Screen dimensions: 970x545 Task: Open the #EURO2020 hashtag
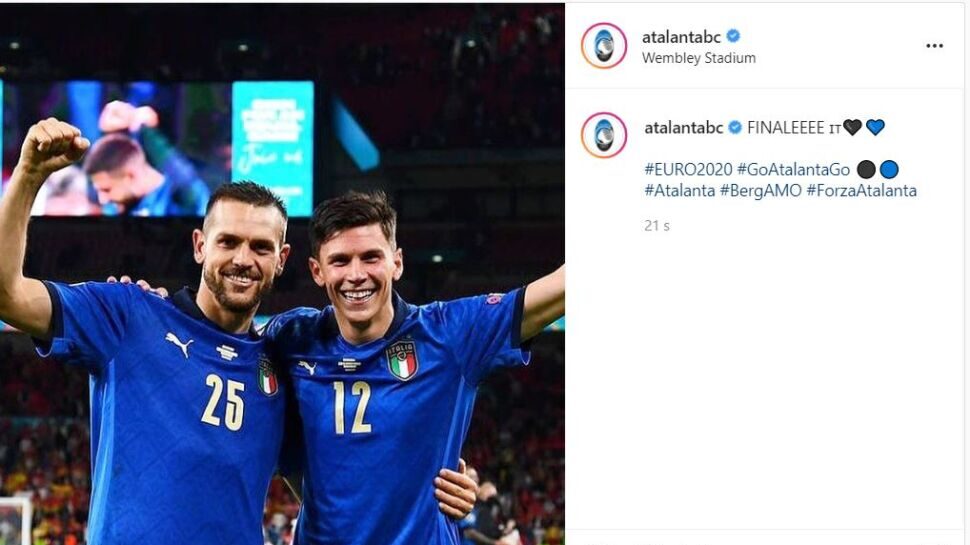pyautogui.click(x=688, y=170)
